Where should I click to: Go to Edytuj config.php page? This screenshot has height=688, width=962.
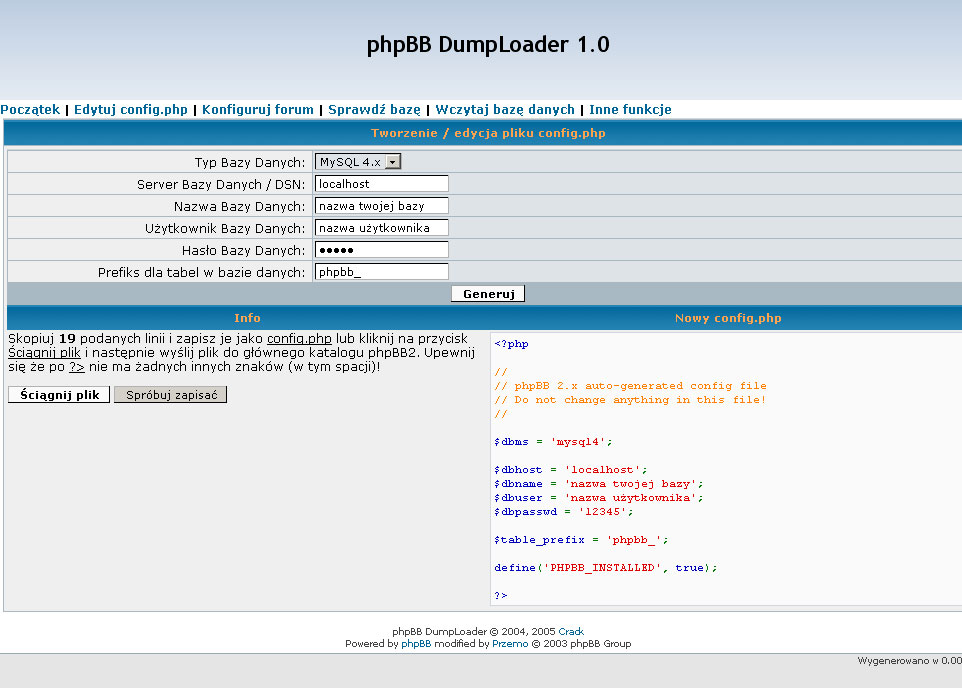coord(131,110)
